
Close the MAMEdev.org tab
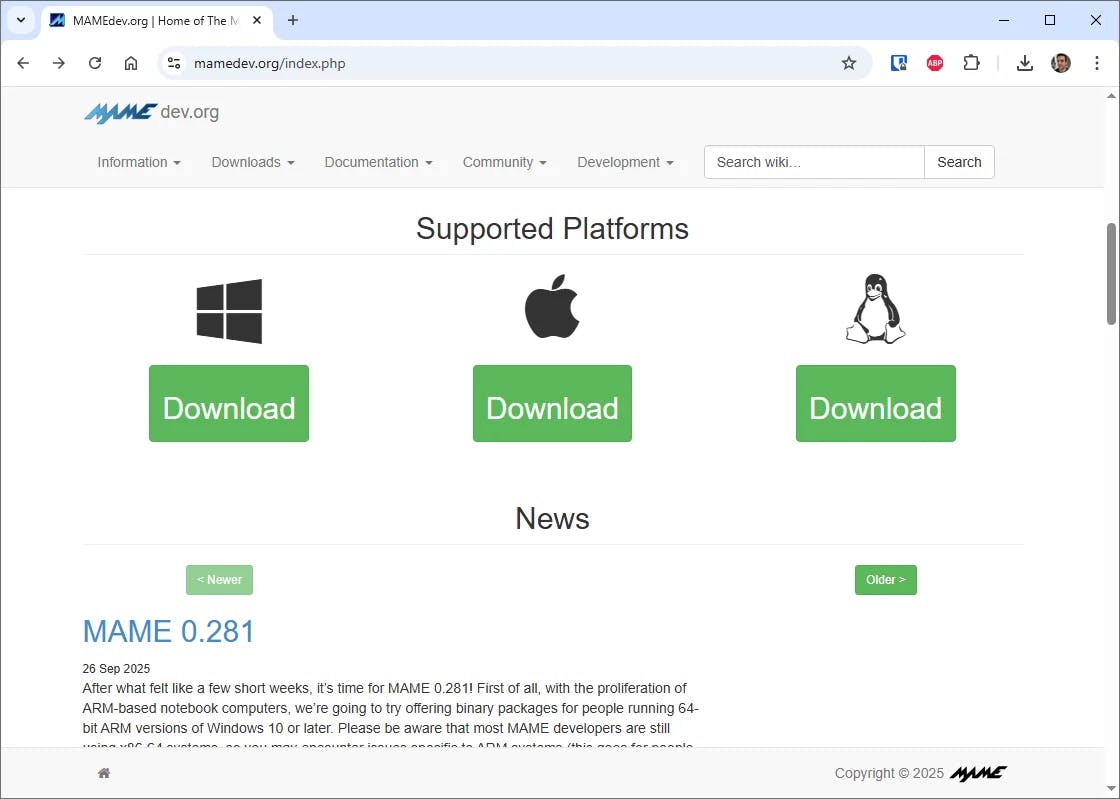[x=257, y=21]
